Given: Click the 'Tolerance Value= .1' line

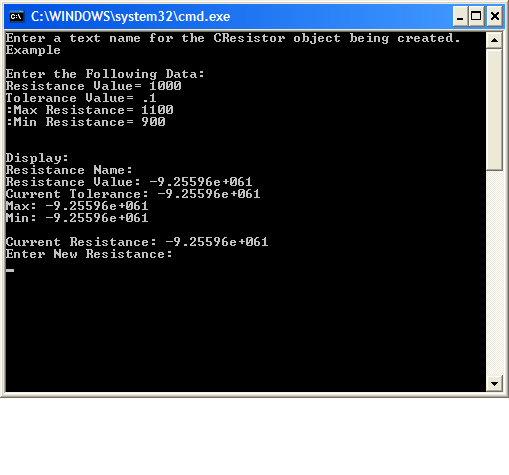Looking at the screenshot, I should point(81,98).
